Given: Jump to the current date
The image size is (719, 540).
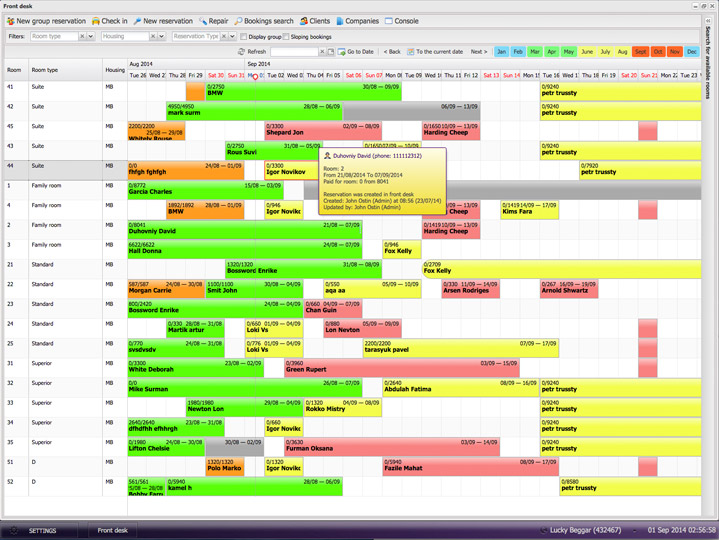Looking at the screenshot, I should click(x=435, y=52).
